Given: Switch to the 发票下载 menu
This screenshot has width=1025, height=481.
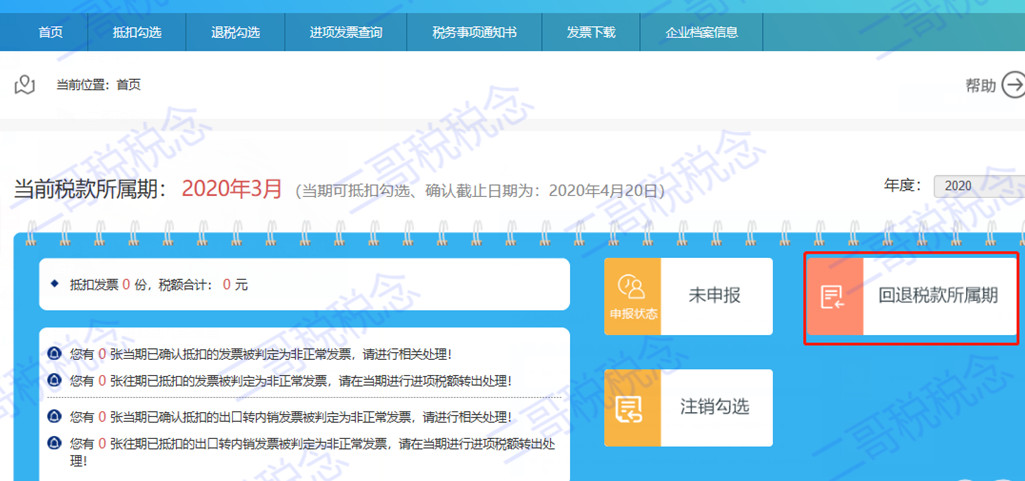Looking at the screenshot, I should pyautogui.click(x=591, y=32).
